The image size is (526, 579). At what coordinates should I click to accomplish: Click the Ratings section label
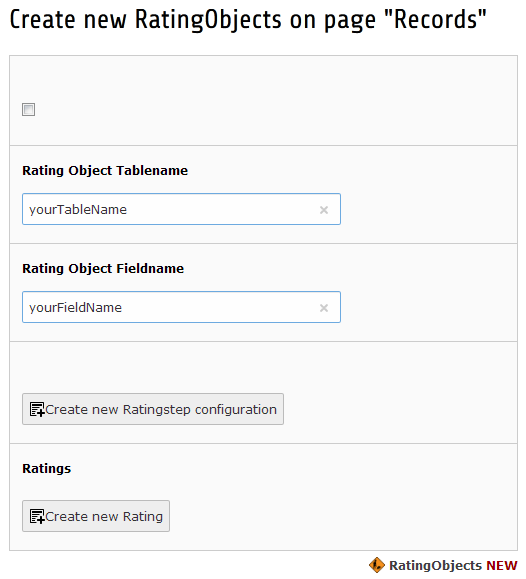(47, 469)
